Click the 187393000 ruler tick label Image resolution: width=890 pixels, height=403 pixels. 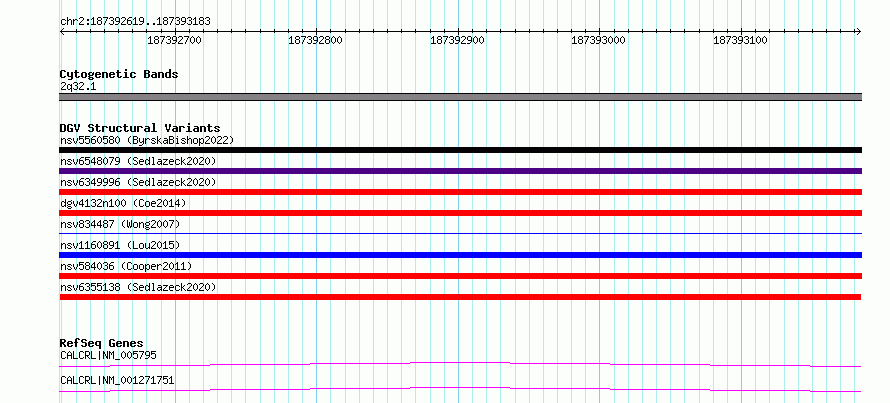598,41
